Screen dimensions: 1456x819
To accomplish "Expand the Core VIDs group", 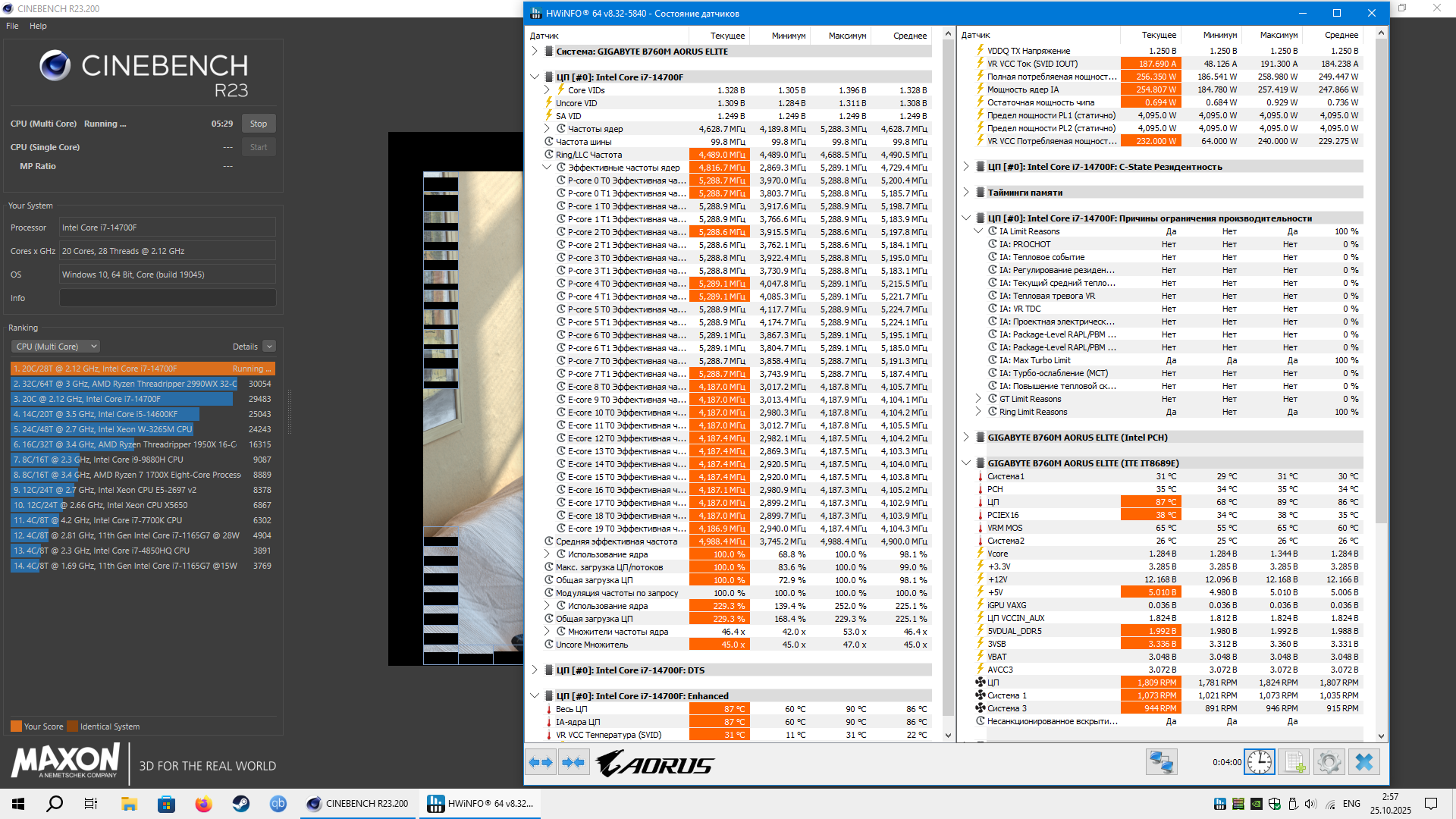I will (547, 90).
